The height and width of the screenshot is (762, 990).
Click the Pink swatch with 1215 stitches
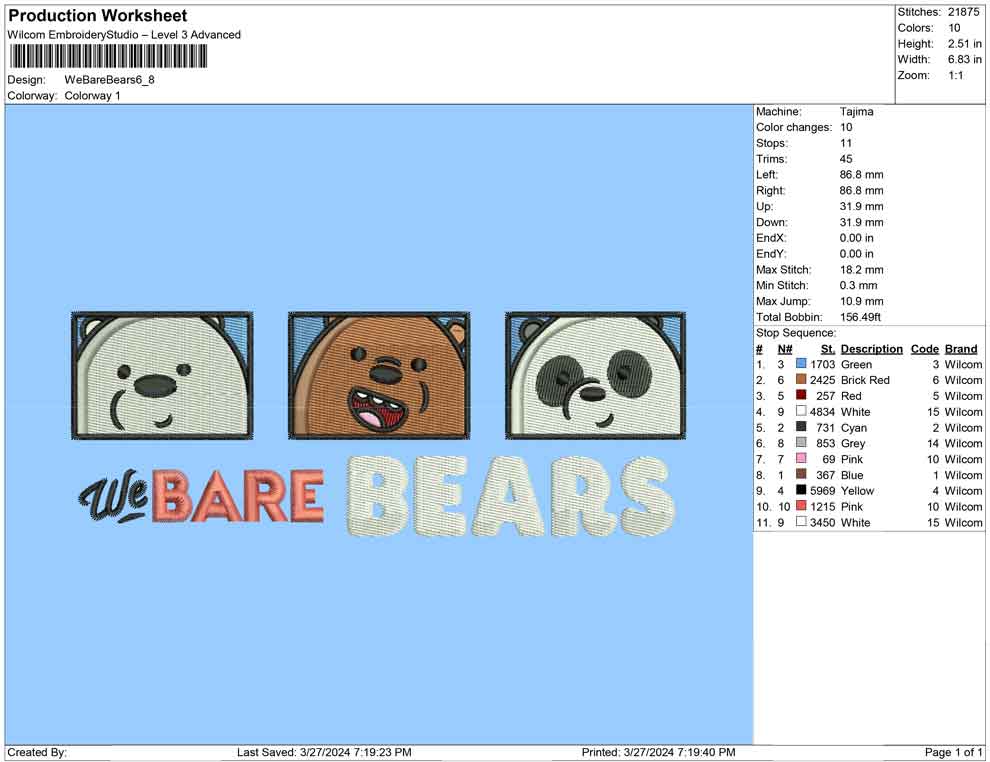point(801,506)
